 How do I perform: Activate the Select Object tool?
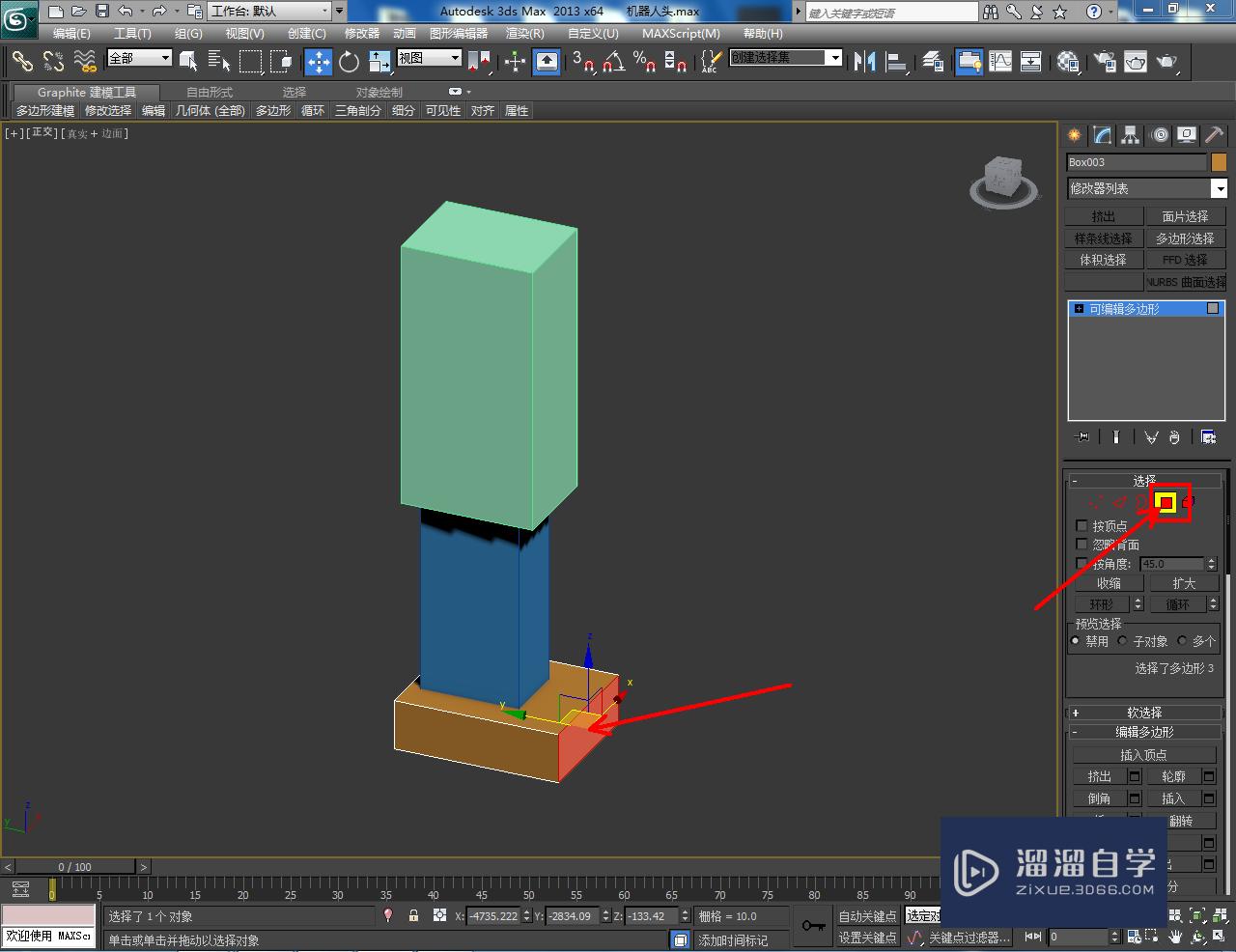(x=188, y=61)
